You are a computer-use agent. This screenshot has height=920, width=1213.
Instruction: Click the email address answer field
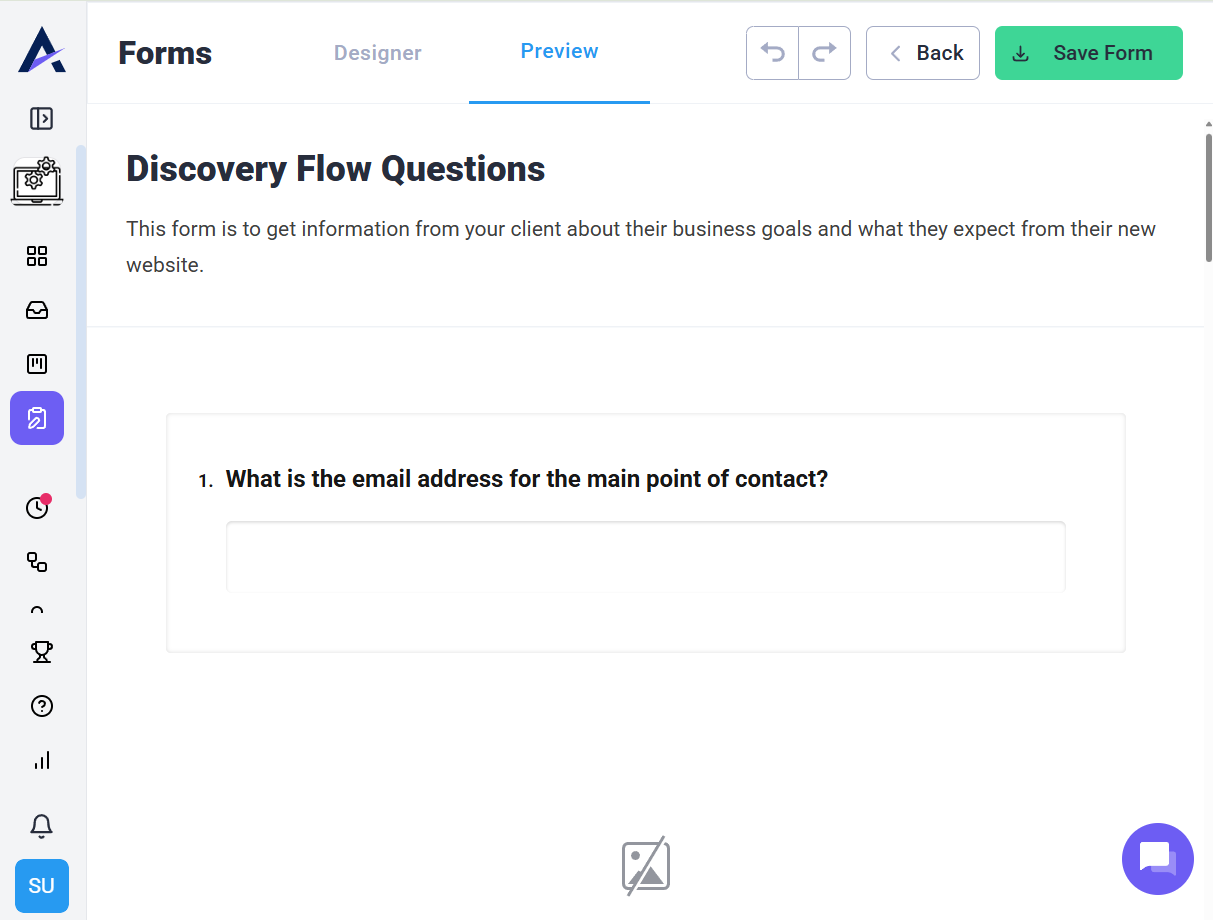pyautogui.click(x=646, y=556)
